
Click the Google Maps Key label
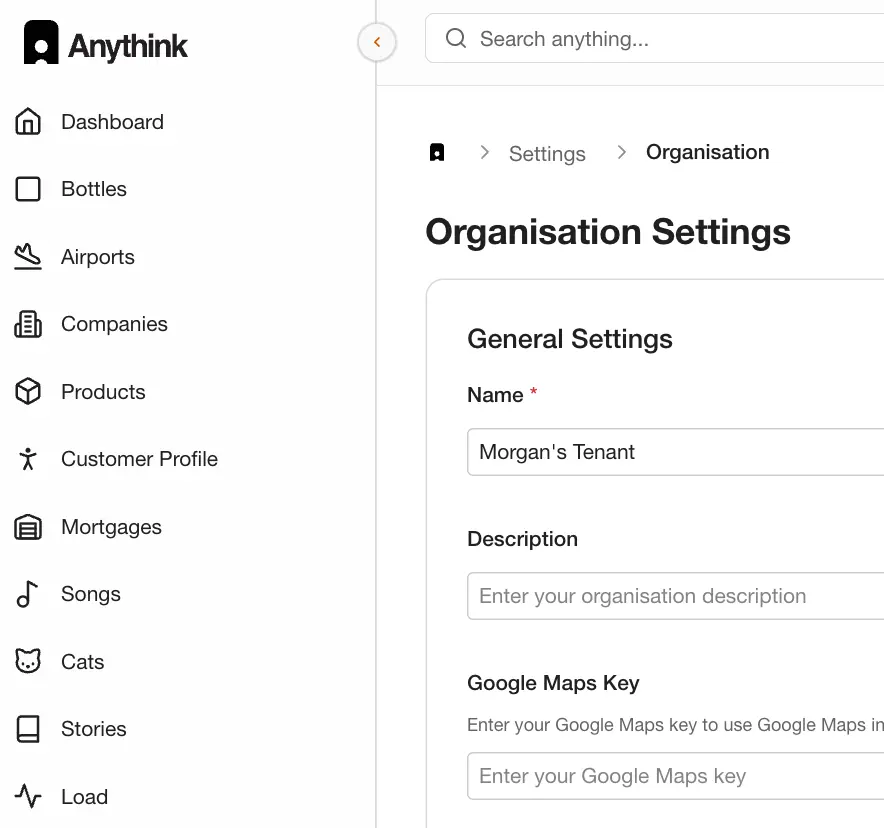tap(553, 683)
